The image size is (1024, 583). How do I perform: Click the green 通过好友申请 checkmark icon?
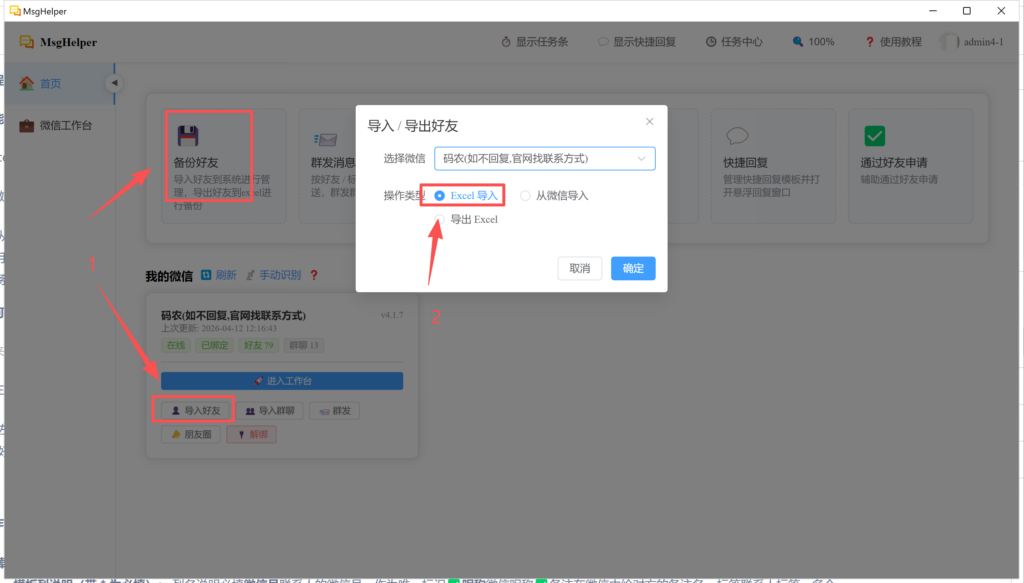[x=874, y=136]
